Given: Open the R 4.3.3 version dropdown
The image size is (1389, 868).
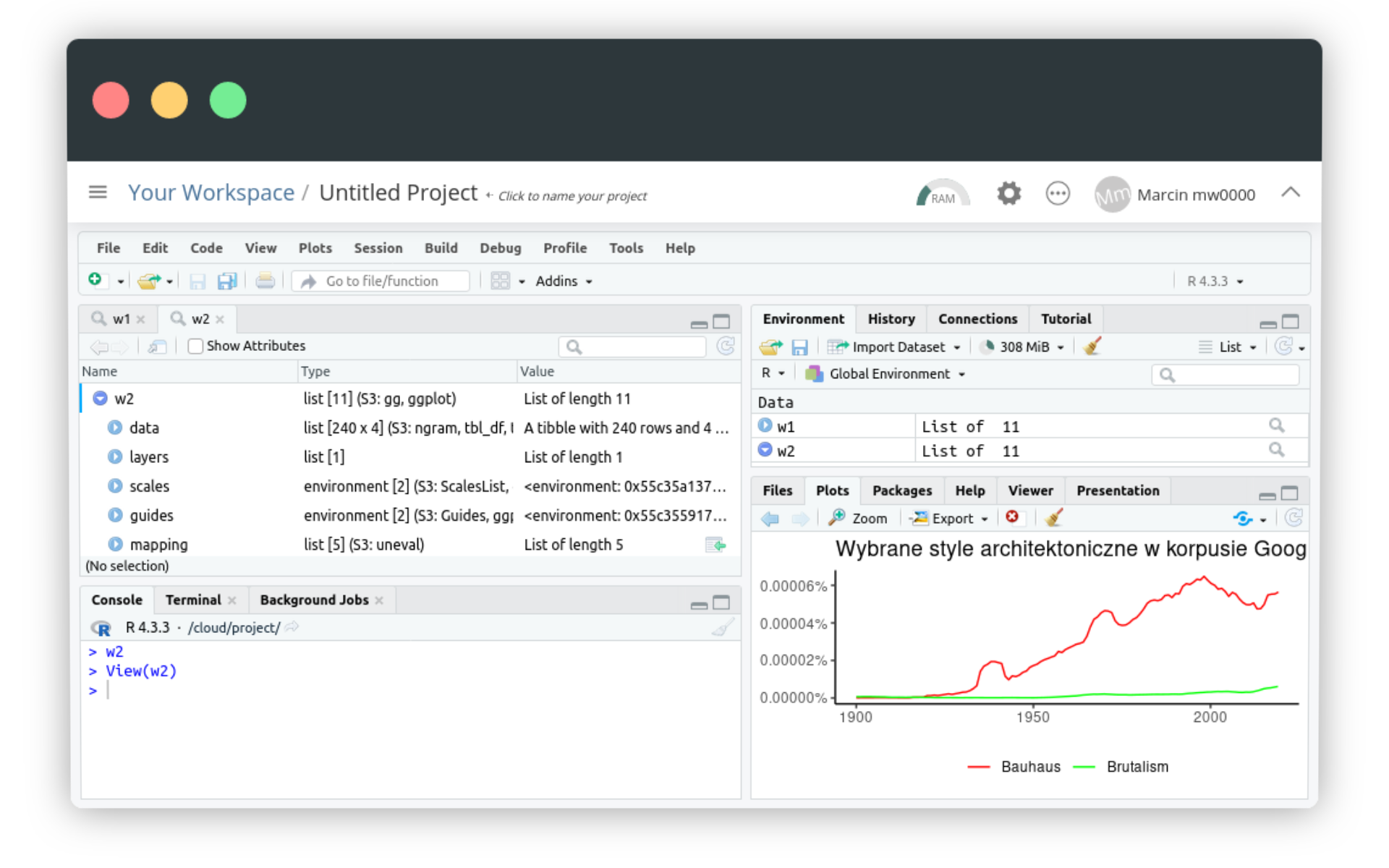Looking at the screenshot, I should pos(1215,281).
